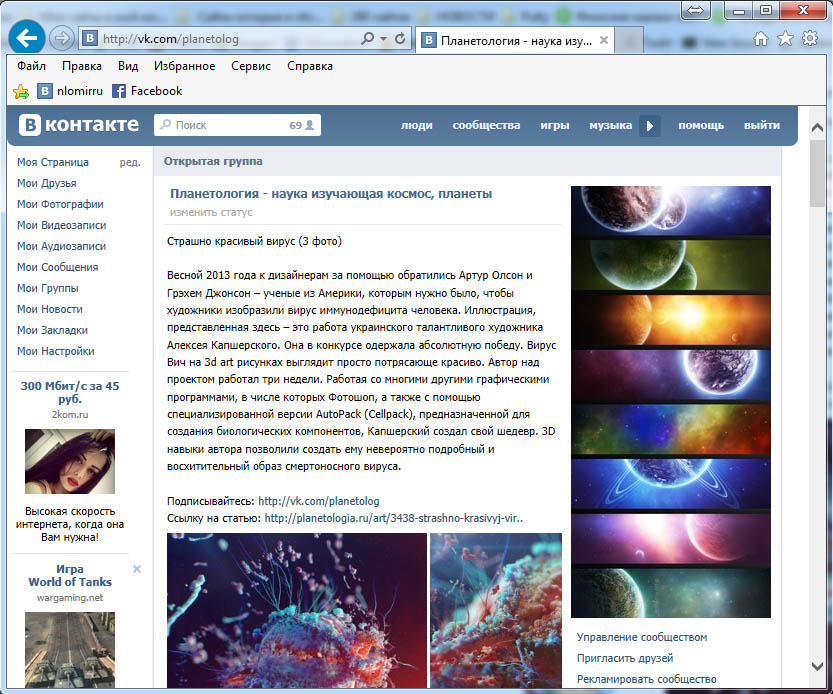Click the page scrollbar down arrow
This screenshot has height=694, width=833.
(818, 666)
